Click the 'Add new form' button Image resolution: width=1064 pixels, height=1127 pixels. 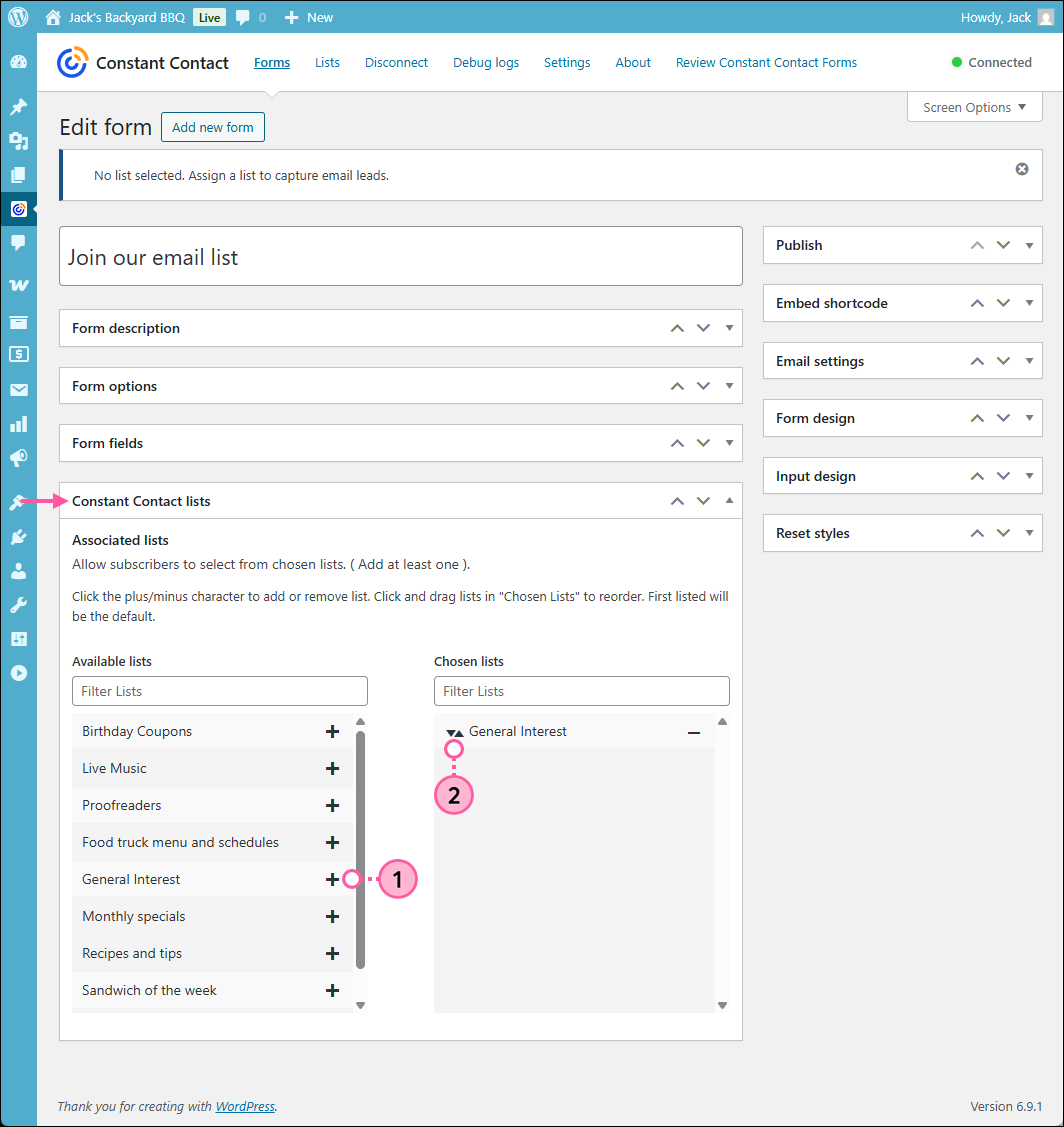pos(212,127)
